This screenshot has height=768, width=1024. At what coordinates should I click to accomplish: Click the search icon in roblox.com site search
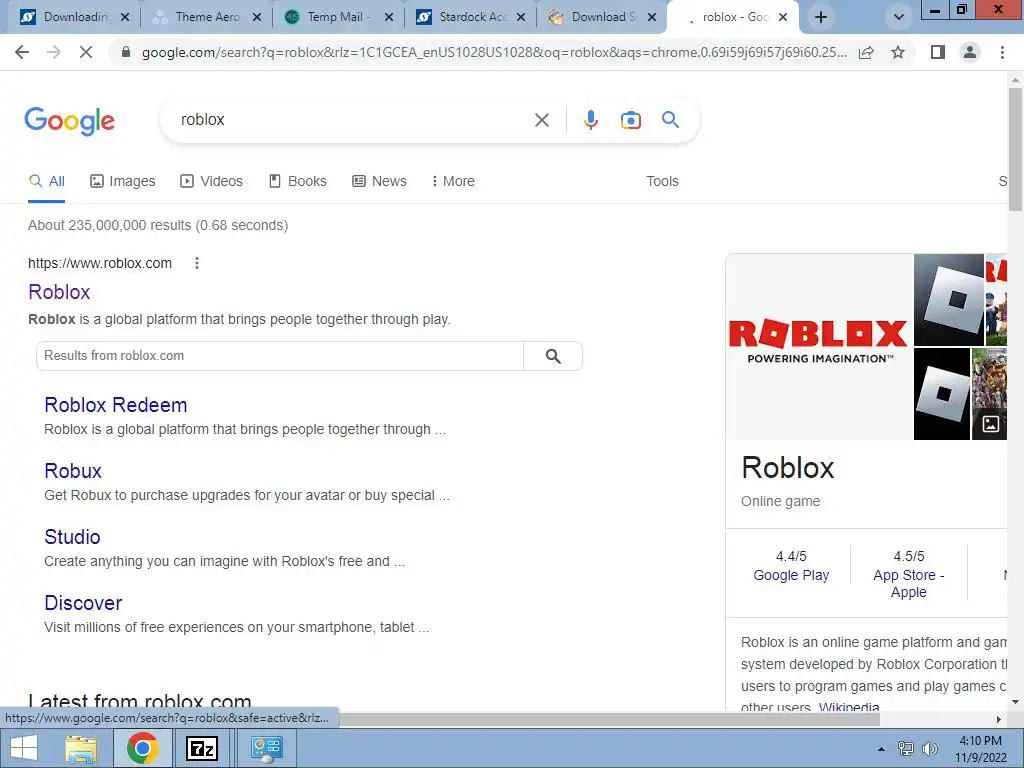(553, 356)
